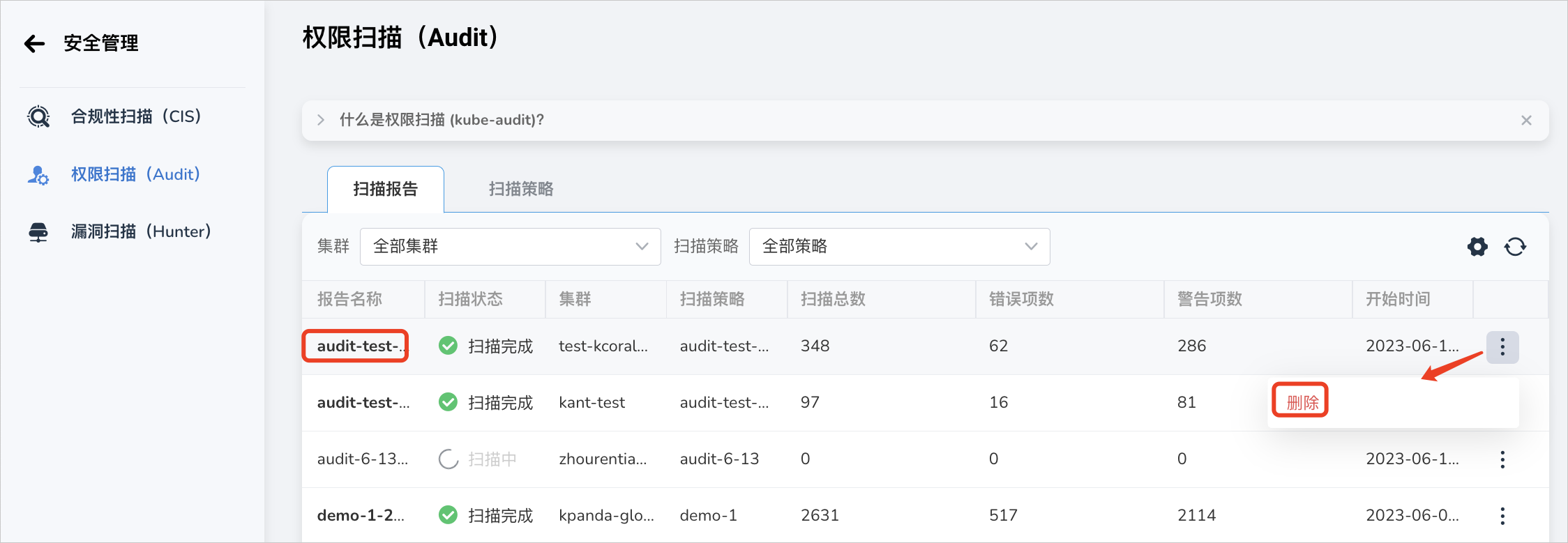Open more actions menu for first audit-test row
The image size is (1568, 543).
(1502, 346)
